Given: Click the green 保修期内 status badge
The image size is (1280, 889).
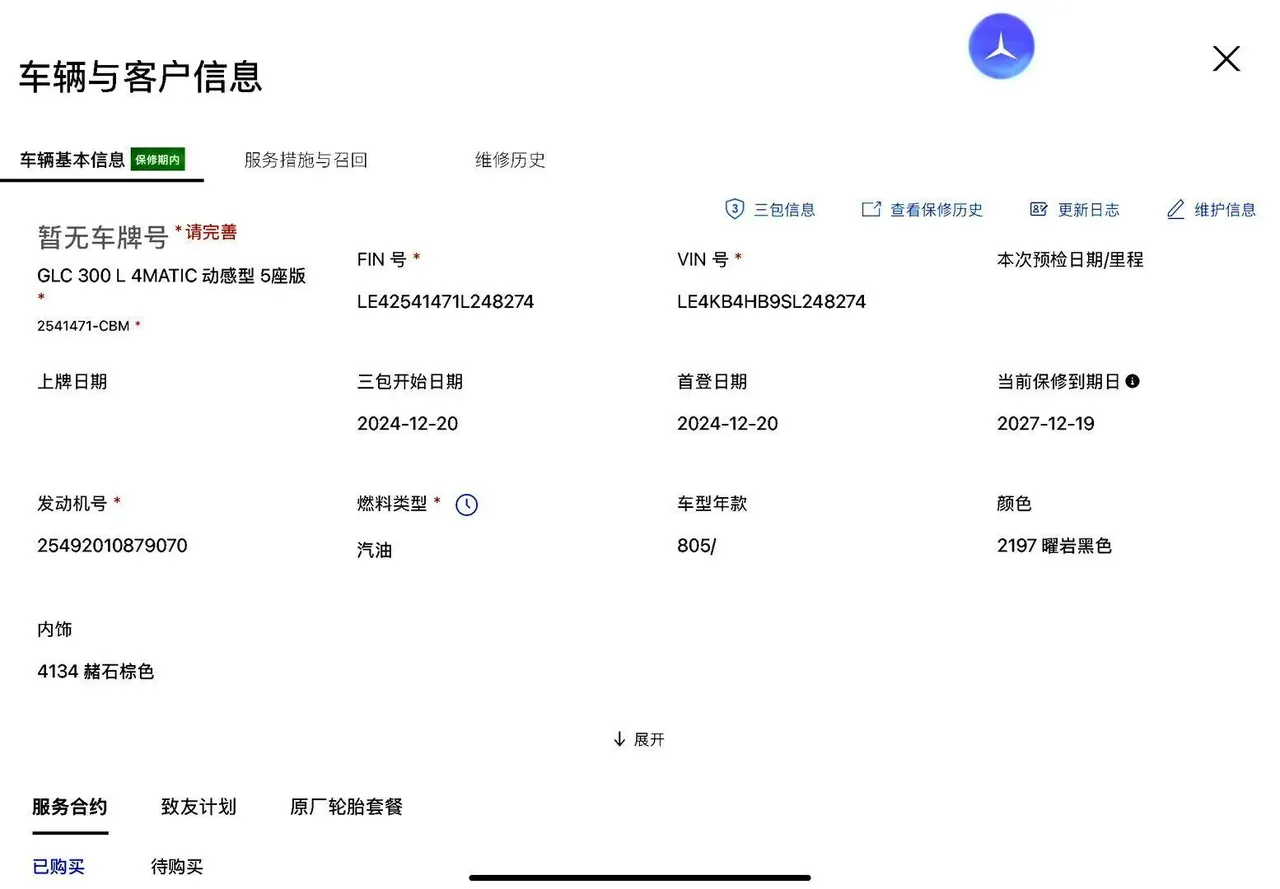Looking at the screenshot, I should click(x=158, y=159).
